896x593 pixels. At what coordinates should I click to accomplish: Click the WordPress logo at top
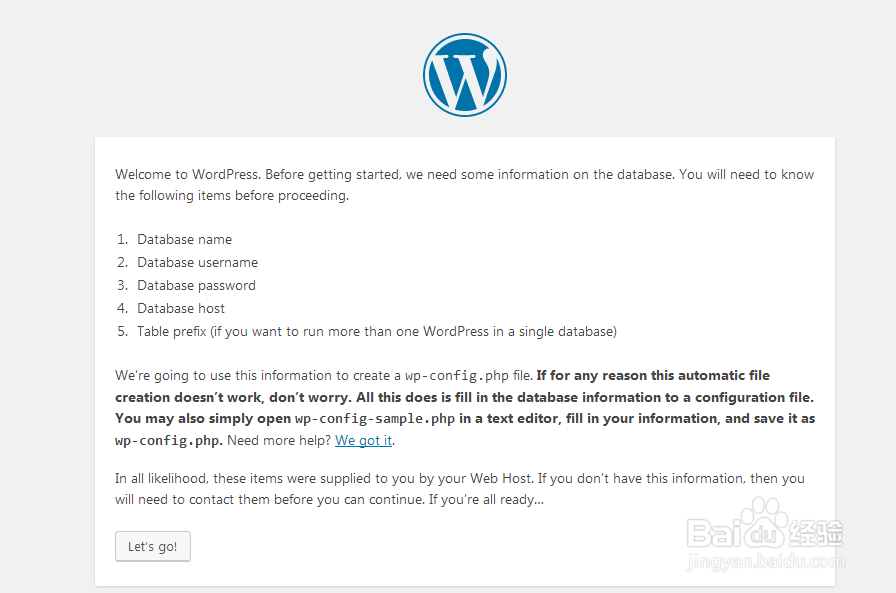(x=464, y=75)
